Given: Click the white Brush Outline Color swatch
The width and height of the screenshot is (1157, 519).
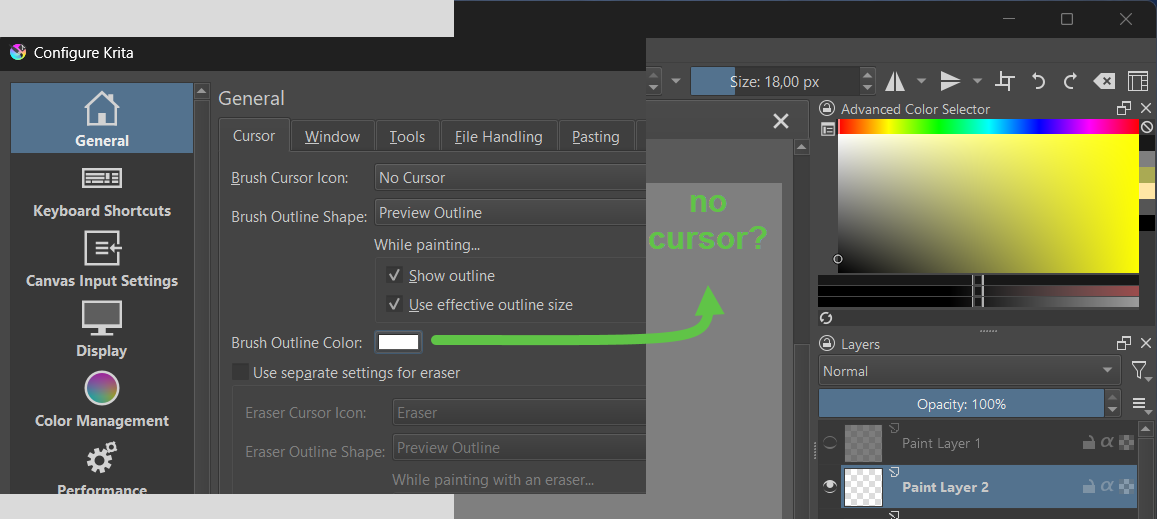Looking at the screenshot, I should pyautogui.click(x=398, y=342).
